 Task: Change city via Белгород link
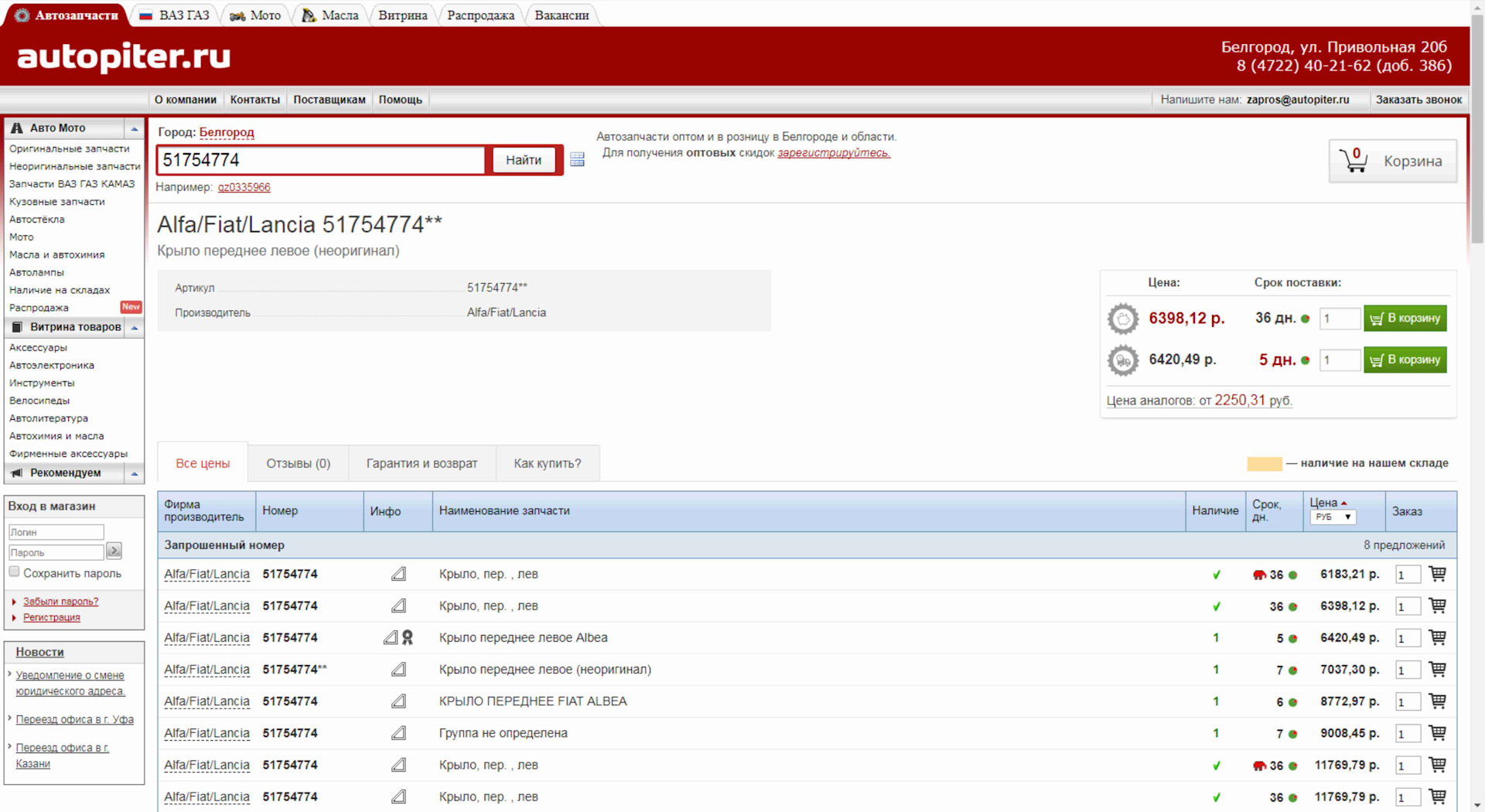pos(227,132)
